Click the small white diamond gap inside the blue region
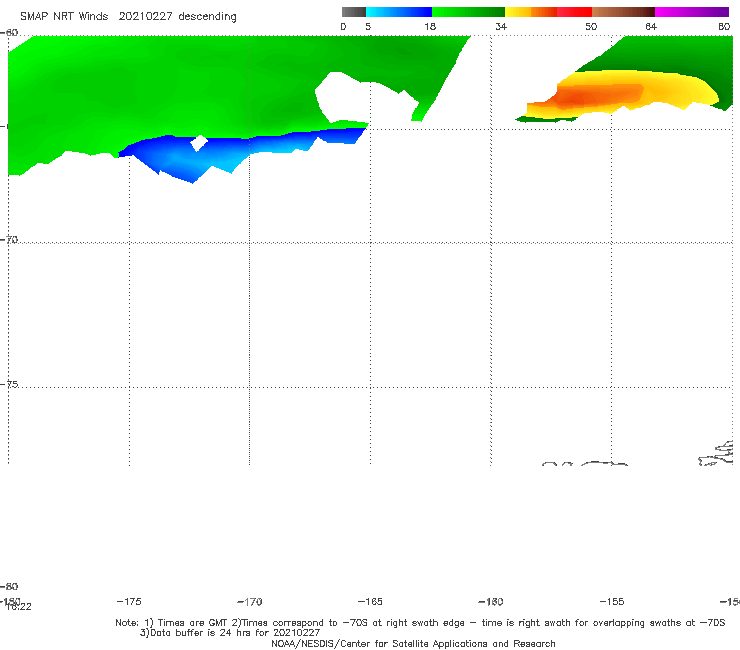The height and width of the screenshot is (650, 740). coord(199,143)
